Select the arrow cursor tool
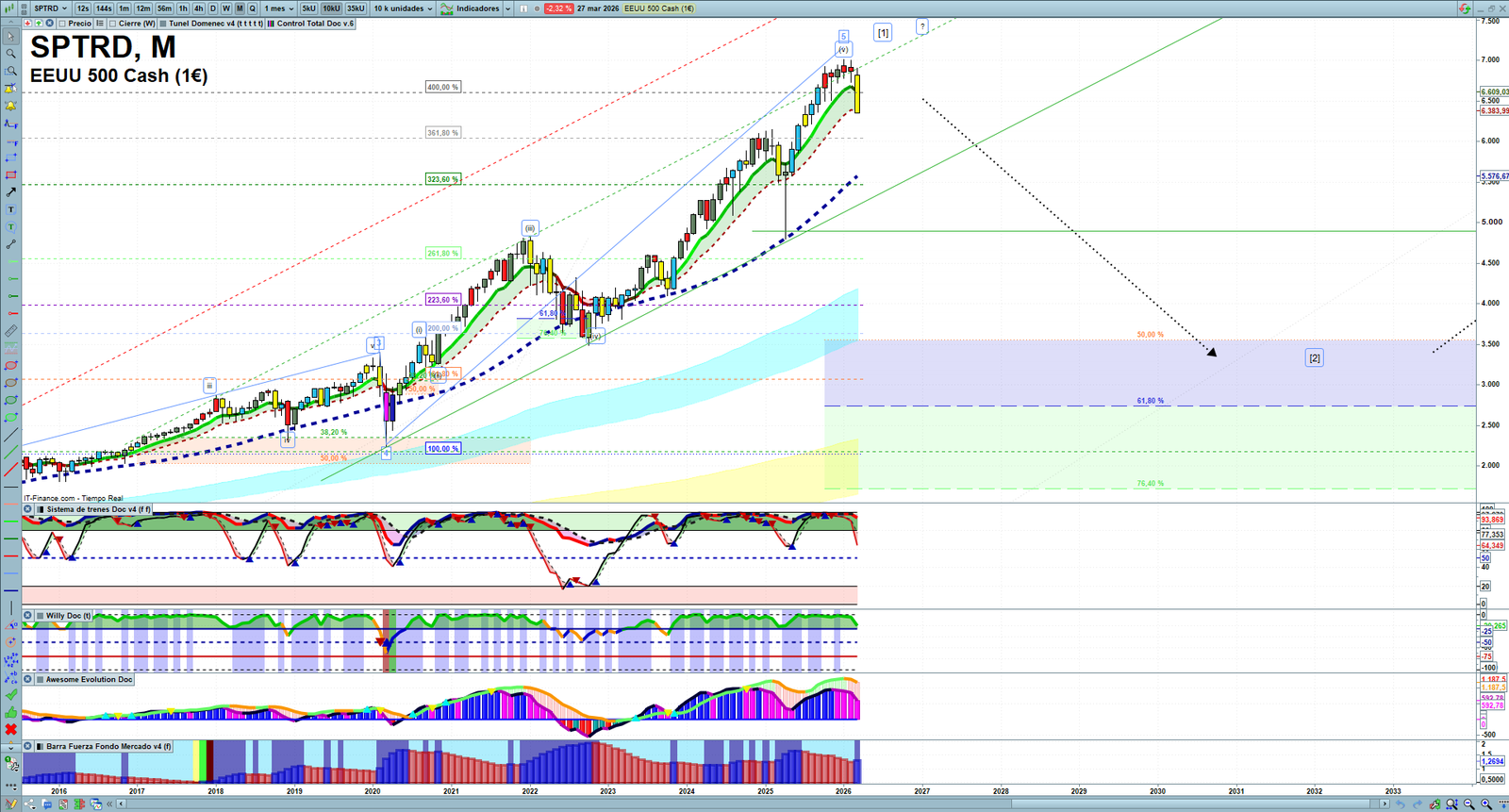Screen dimensions: 1509x812 click(x=10, y=37)
